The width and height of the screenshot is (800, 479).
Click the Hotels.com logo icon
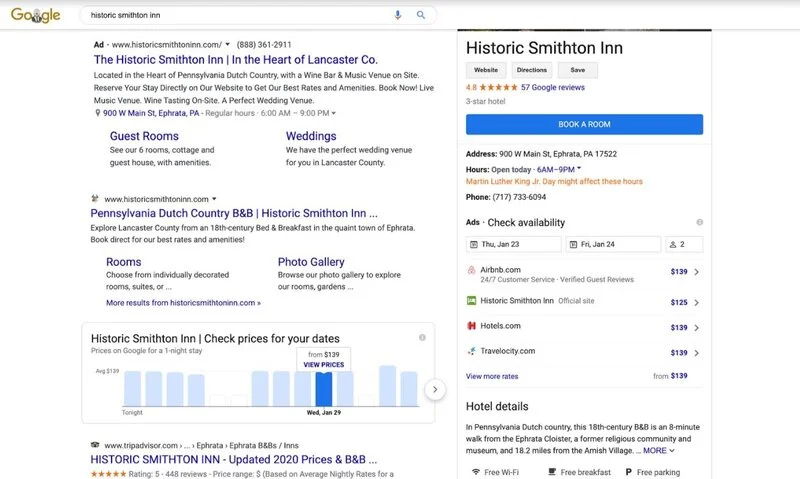471,325
